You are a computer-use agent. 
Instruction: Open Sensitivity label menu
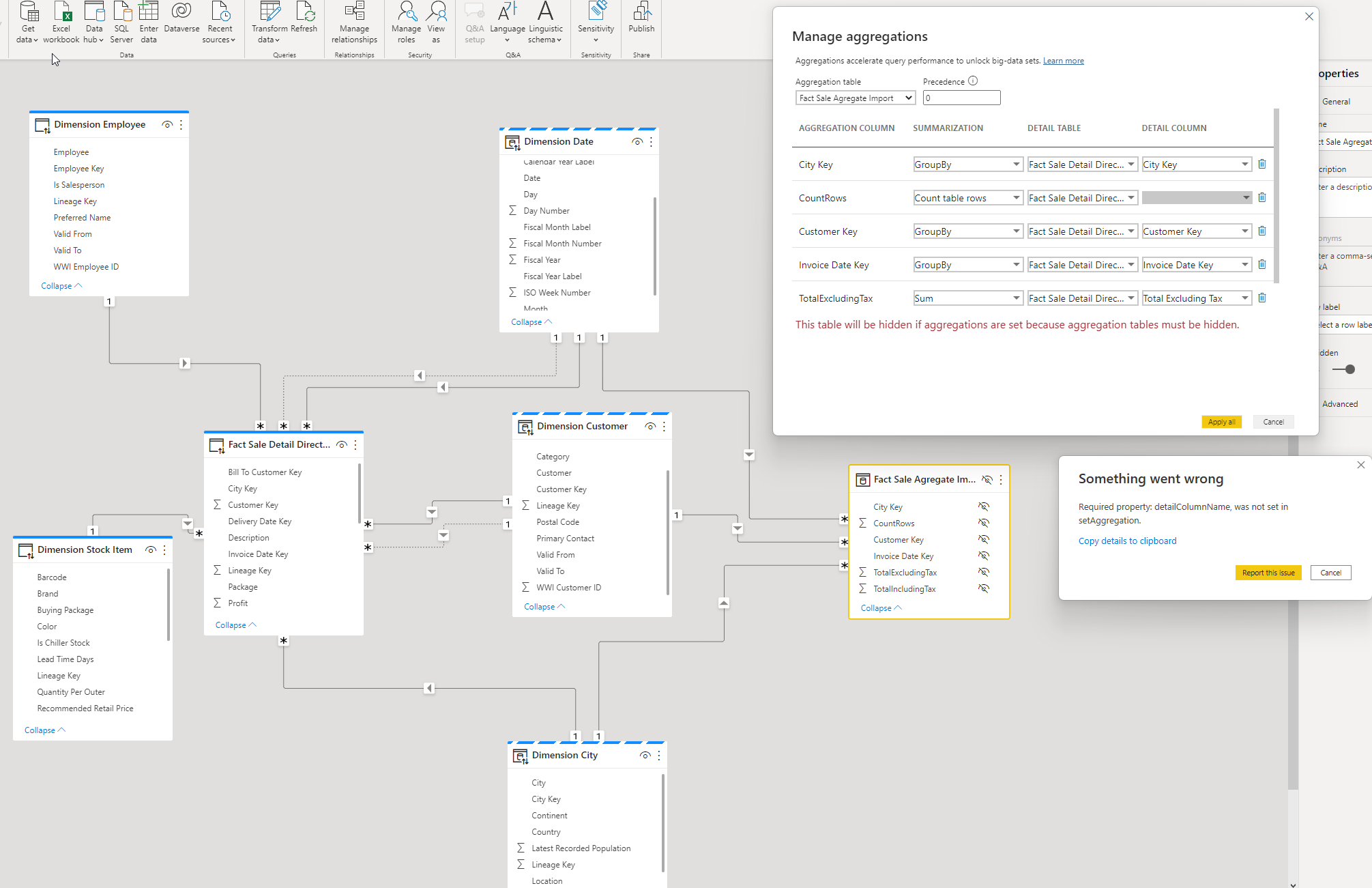(596, 23)
